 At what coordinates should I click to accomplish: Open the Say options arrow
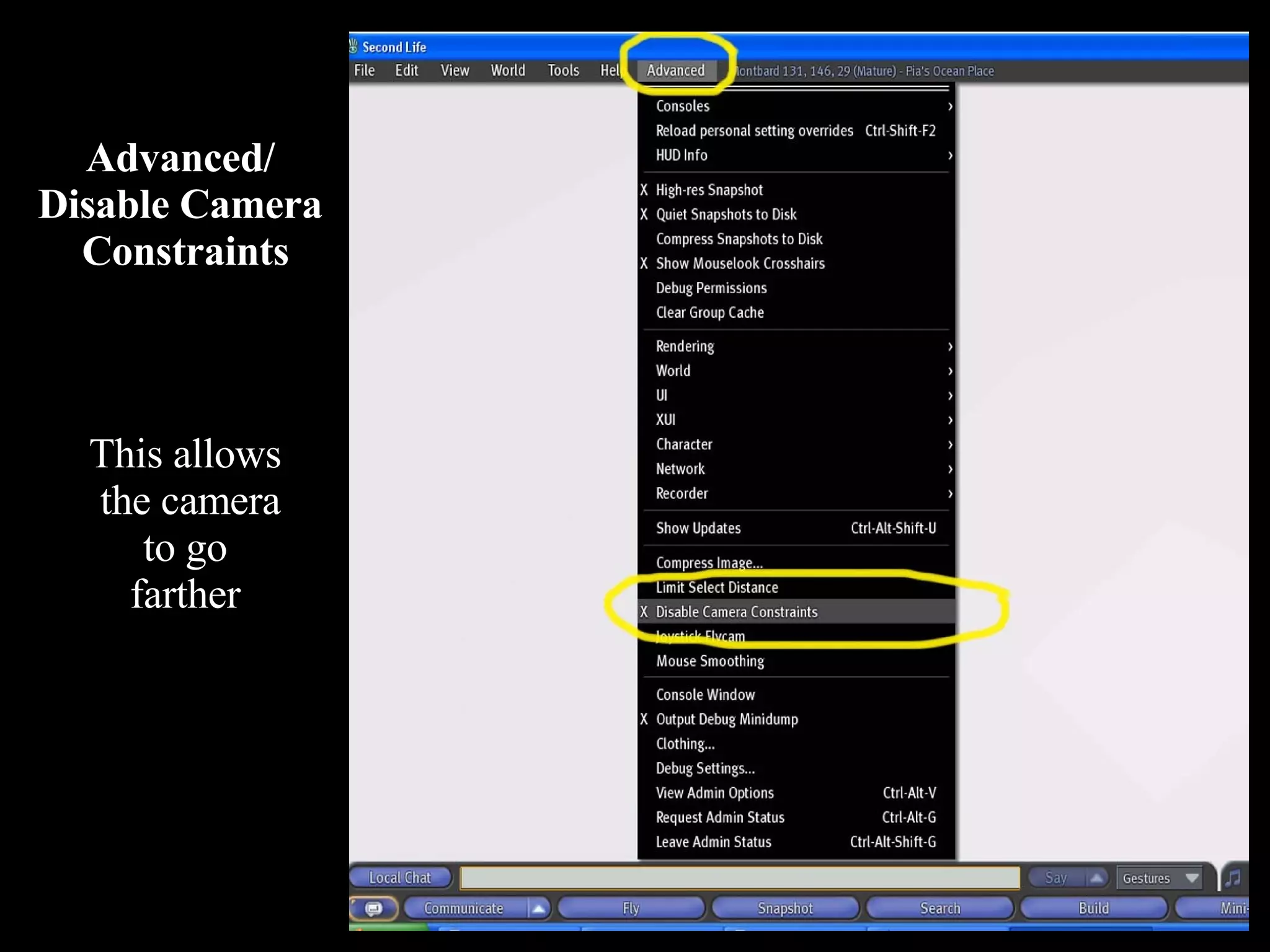coord(1096,878)
